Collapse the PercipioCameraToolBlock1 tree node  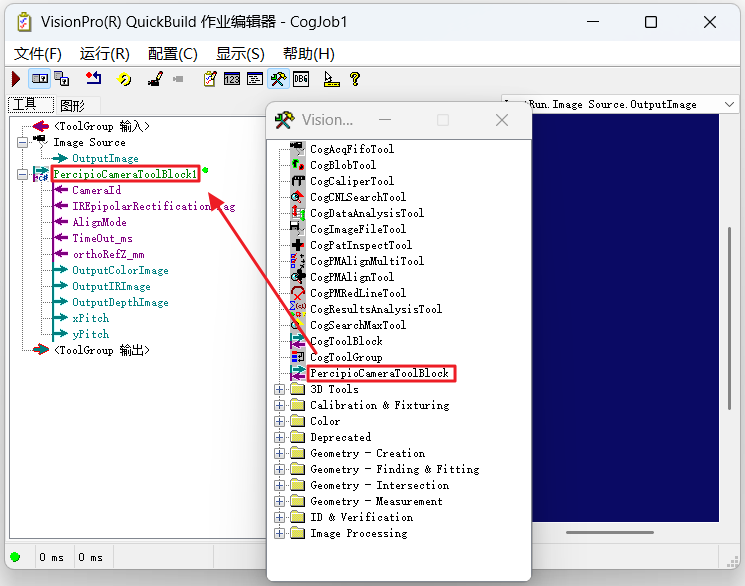[22, 175]
